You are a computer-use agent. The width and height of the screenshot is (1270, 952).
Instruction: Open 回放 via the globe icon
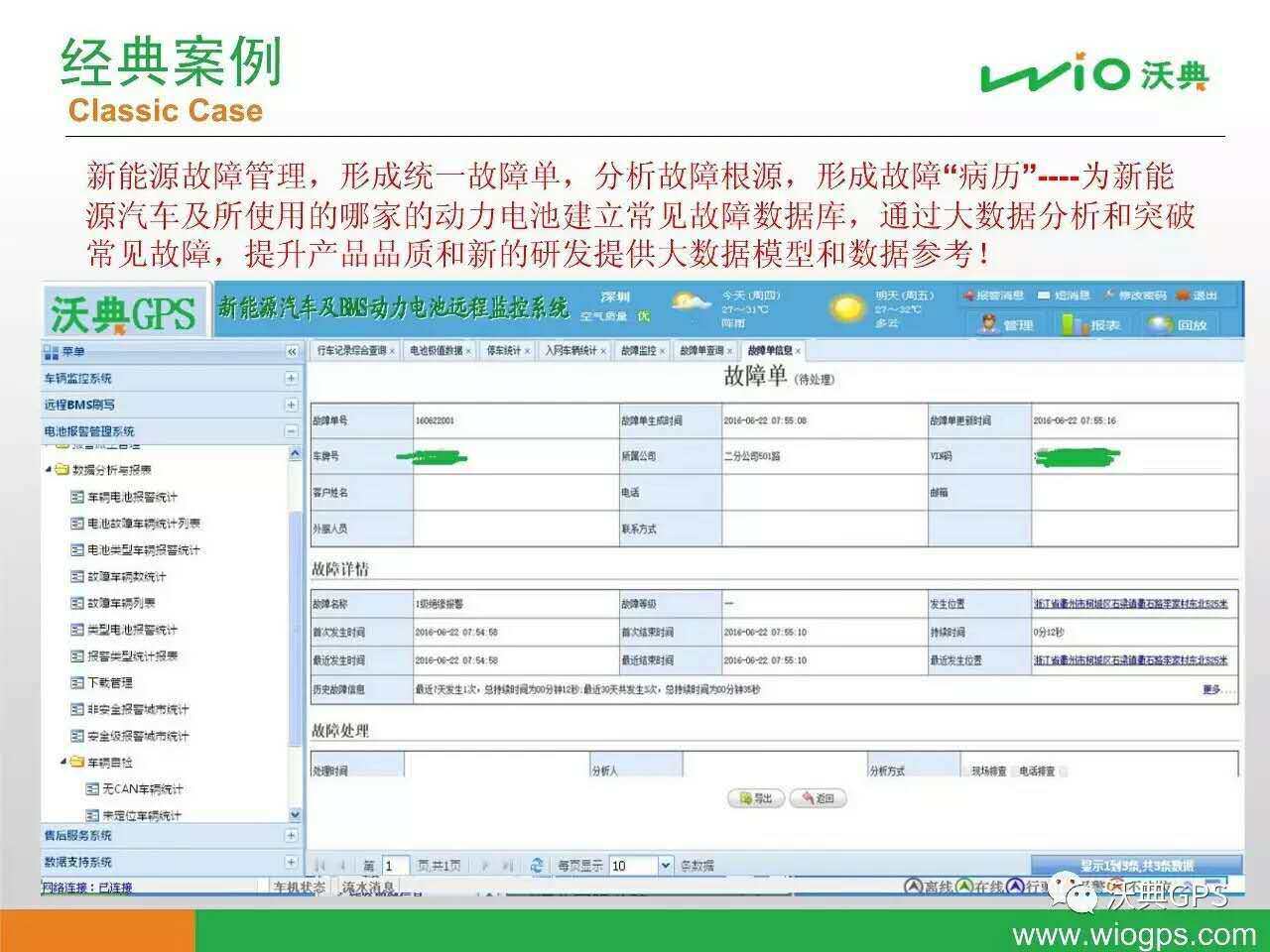point(1160,324)
